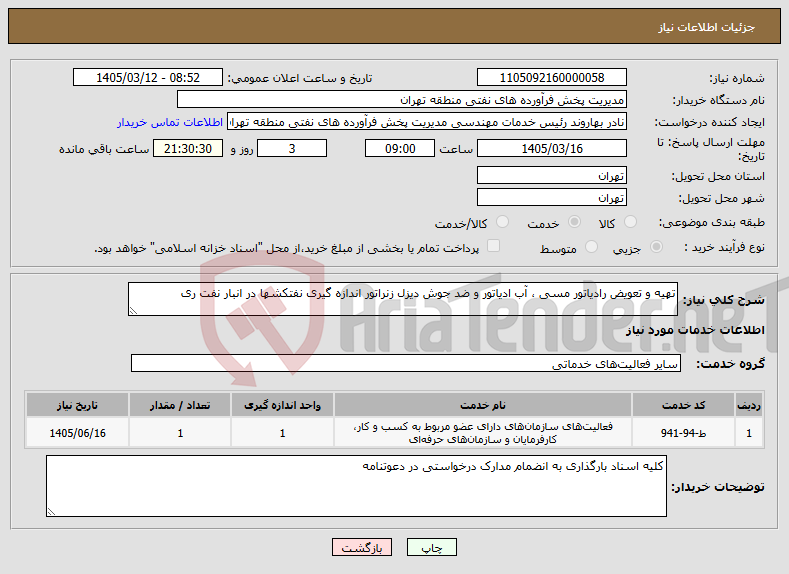Image resolution: width=789 pixels, height=574 pixels.
Task: Click the description textarea resize handle
Action: (133, 310)
